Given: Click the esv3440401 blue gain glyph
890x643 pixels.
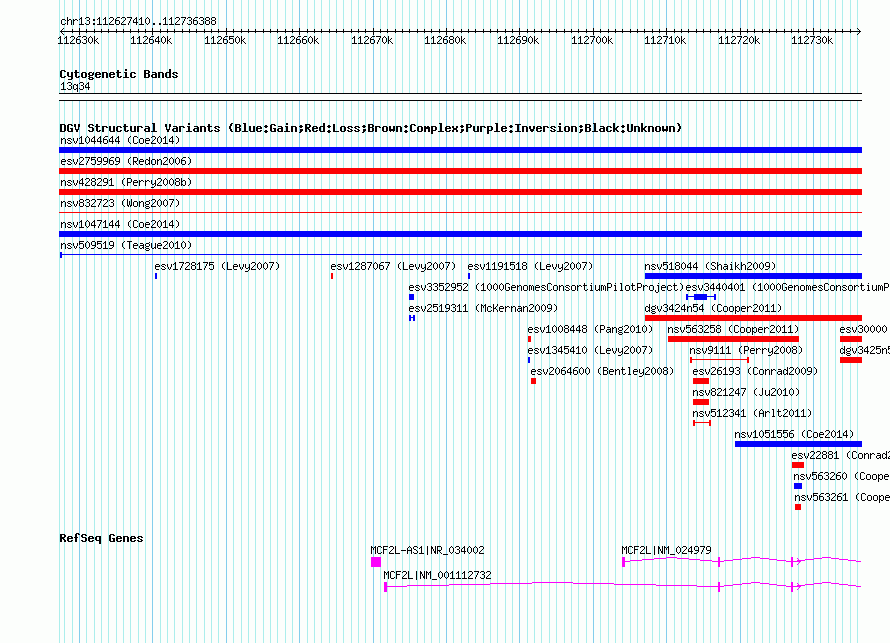Looking at the screenshot, I should pyautogui.click(x=701, y=297).
